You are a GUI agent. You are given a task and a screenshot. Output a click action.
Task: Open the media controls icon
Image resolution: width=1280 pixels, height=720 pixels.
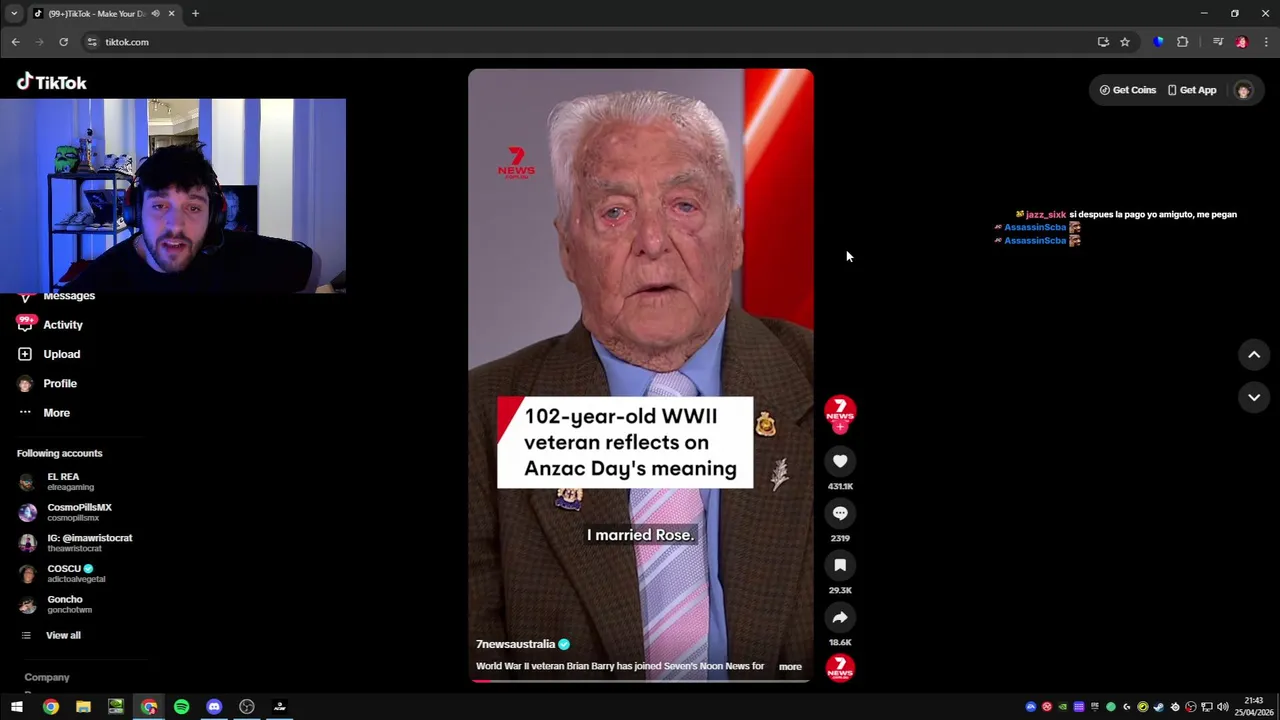pos(1217,42)
